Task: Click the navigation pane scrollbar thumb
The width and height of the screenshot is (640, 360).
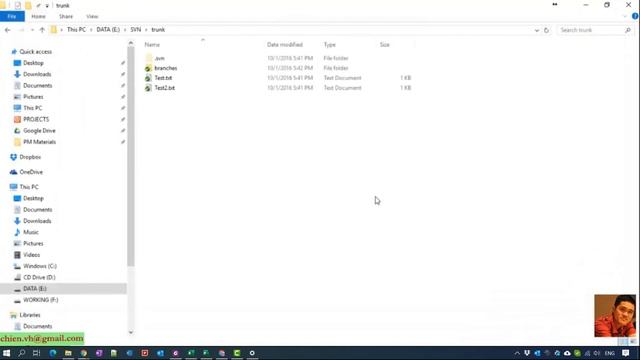Action: [x=131, y=156]
